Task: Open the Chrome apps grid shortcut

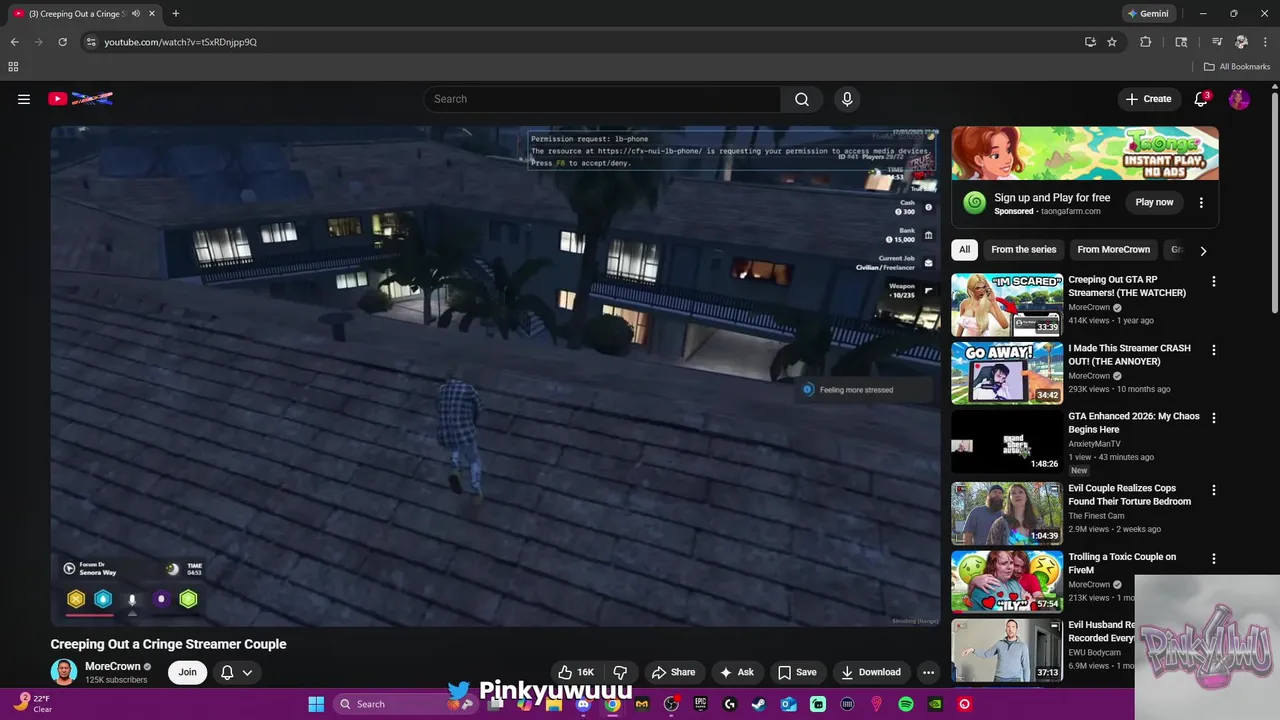Action: tap(13, 67)
